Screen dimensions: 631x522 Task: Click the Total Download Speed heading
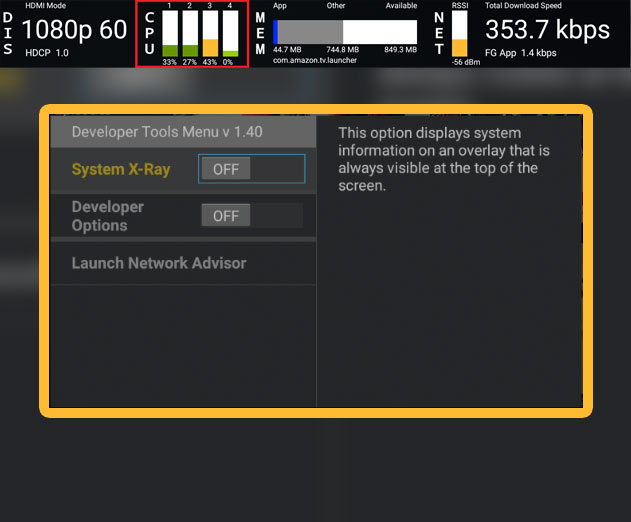523,6
